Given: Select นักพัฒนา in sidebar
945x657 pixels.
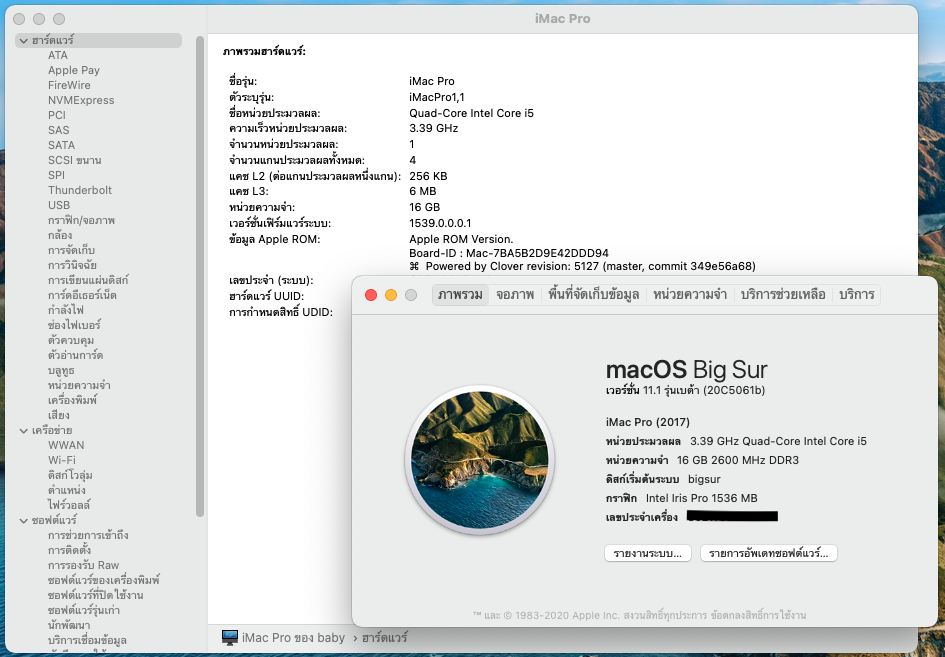Looking at the screenshot, I should pos(69,626).
